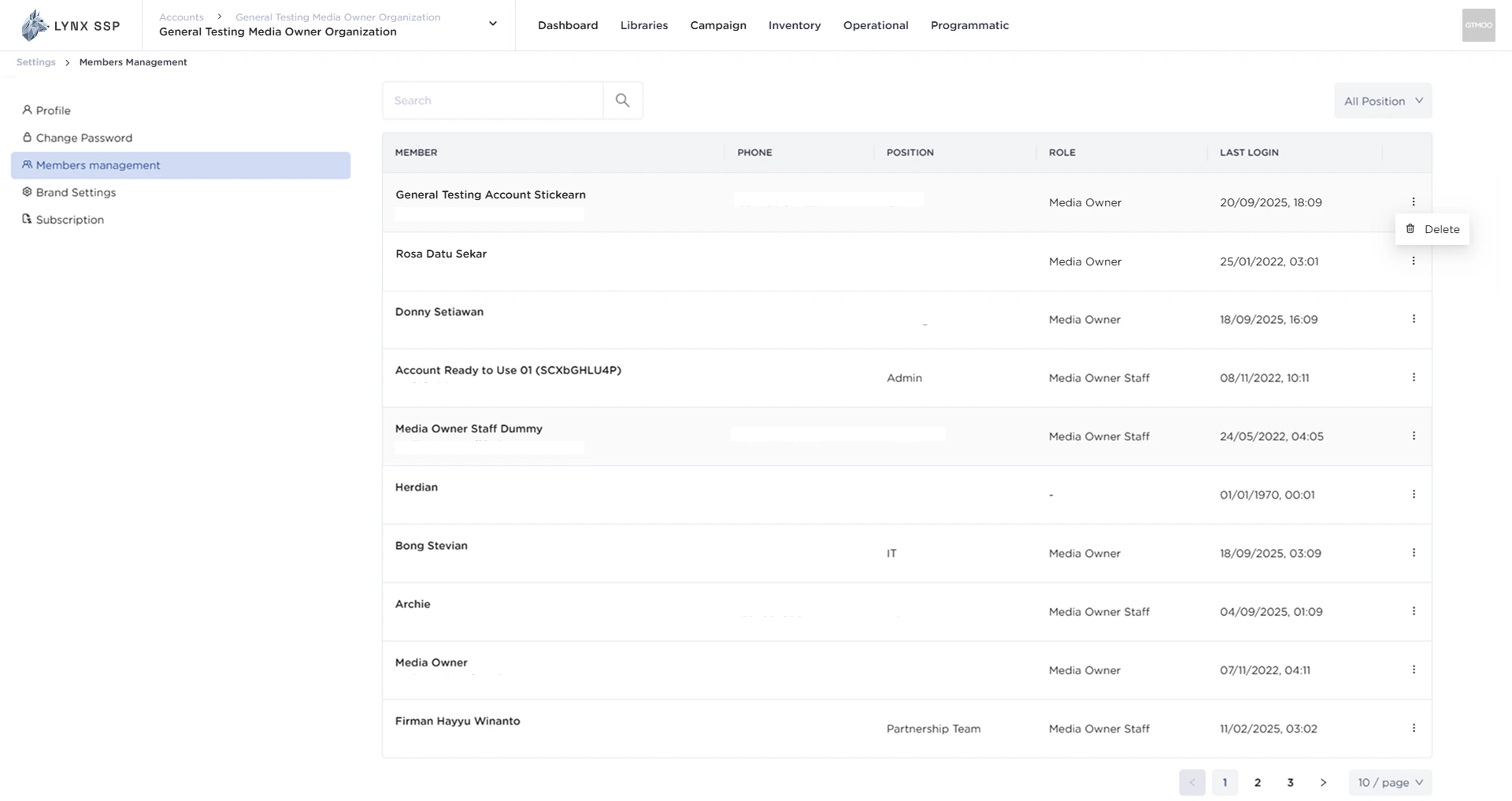This screenshot has height=801, width=1512.
Task: Expand the organization selector chevron
Action: point(492,24)
